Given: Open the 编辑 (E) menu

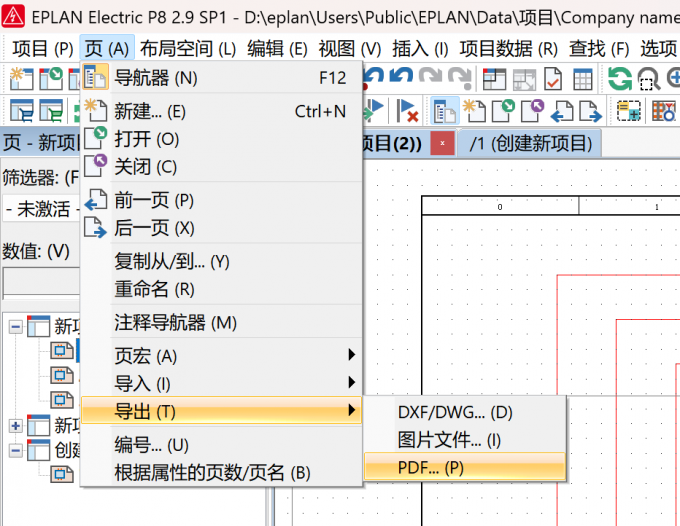Looking at the screenshot, I should tap(277, 49).
